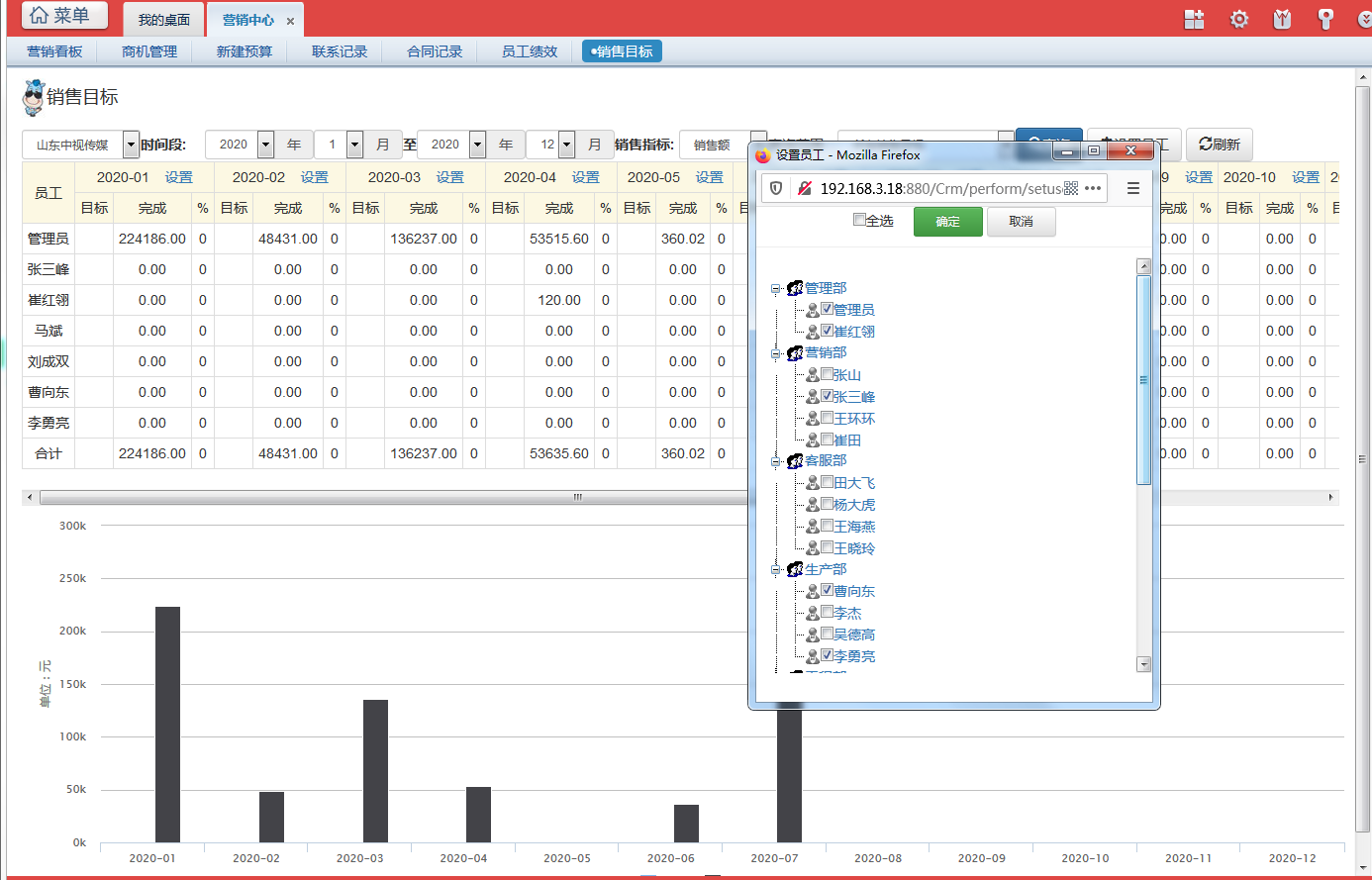
Task: Uncheck the 张三峰 employee checkbox
Action: click(x=827, y=396)
